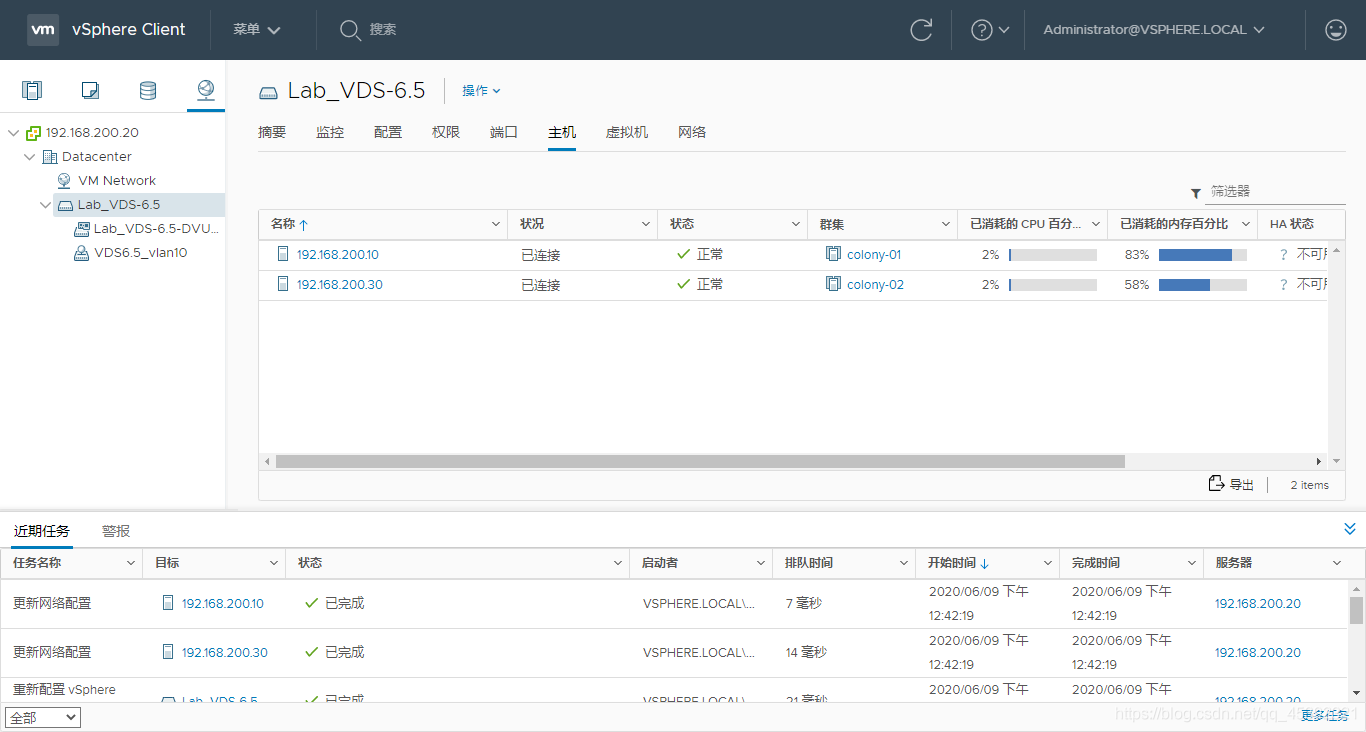Viewport: 1366px width, 732px height.
Task: Open host link 192.168.200.30 in hosts grid
Action: (x=340, y=284)
